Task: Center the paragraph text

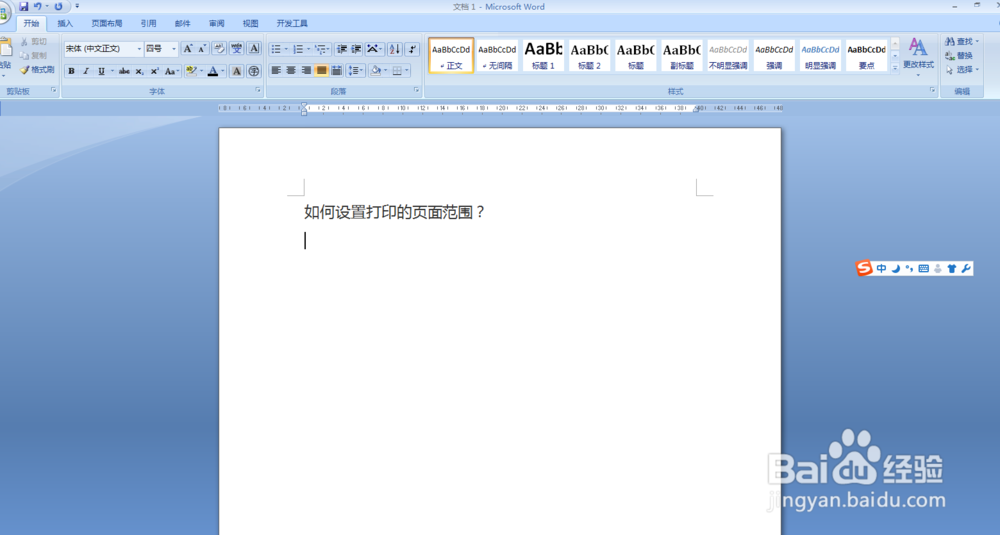Action: point(291,70)
